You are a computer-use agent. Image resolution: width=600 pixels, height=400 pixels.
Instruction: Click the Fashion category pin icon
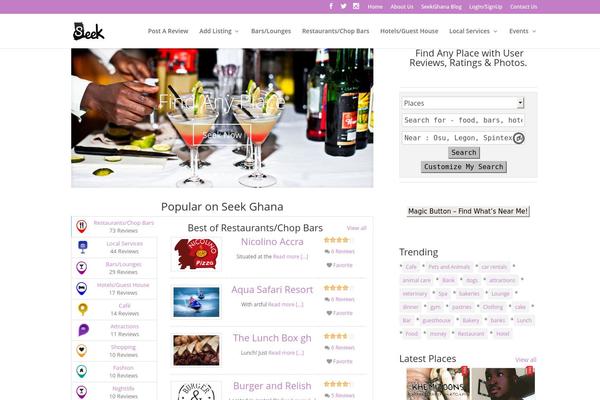(x=82, y=371)
